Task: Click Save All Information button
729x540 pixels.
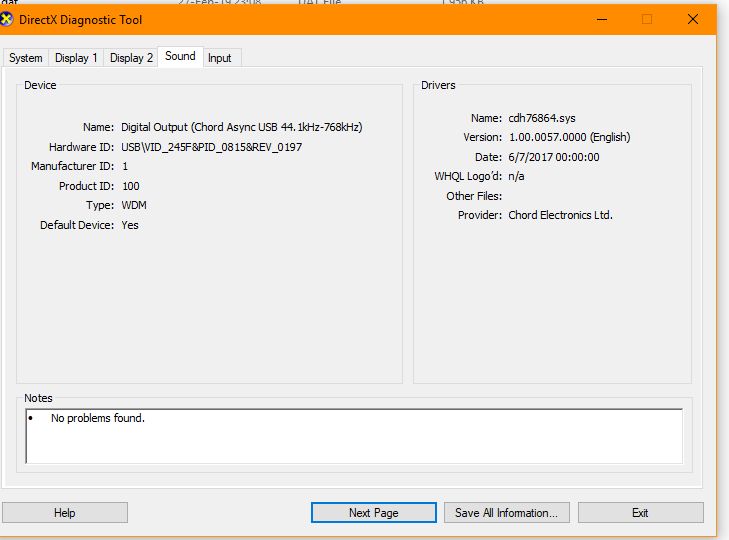Action: 506,513
